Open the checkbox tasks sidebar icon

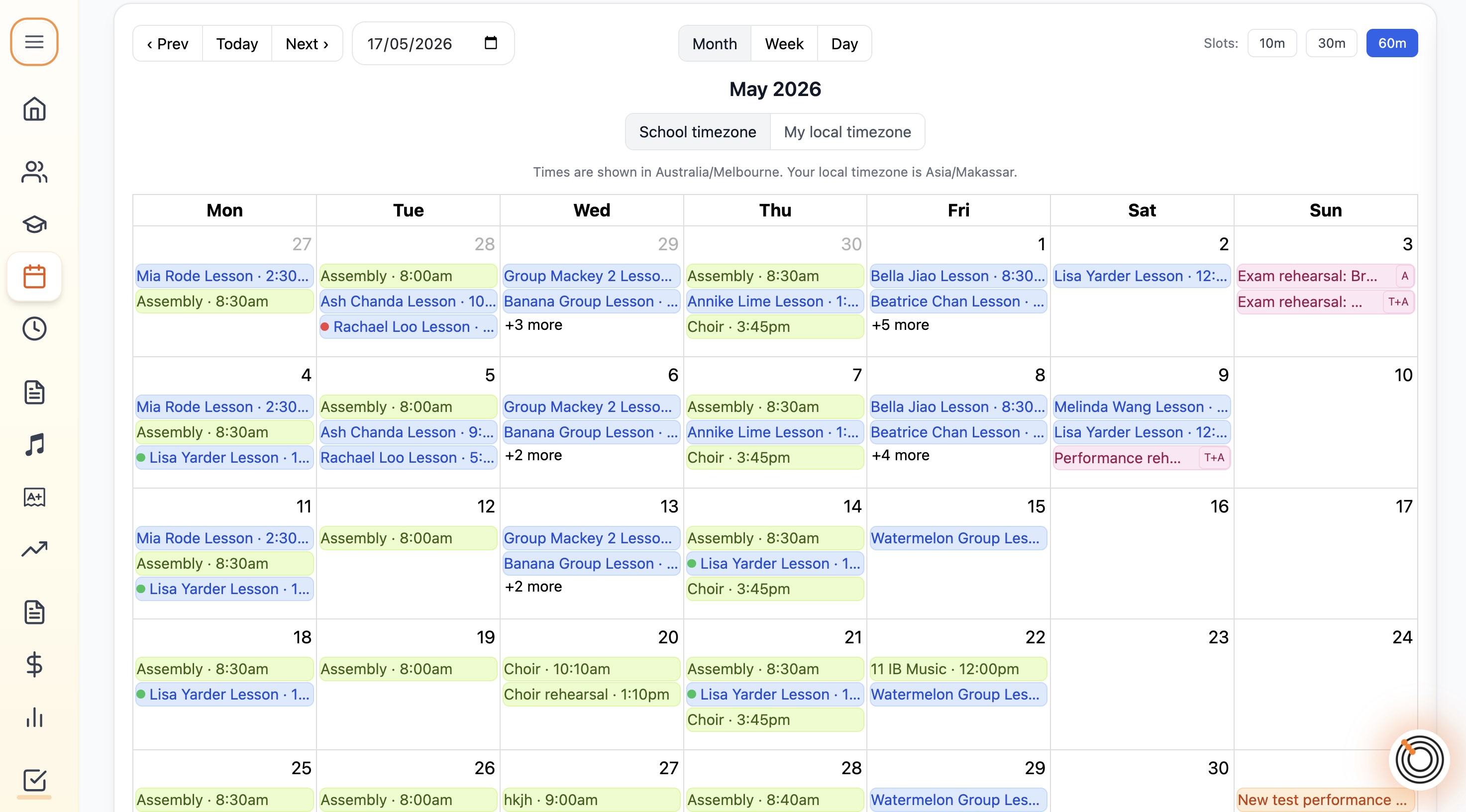tap(34, 780)
